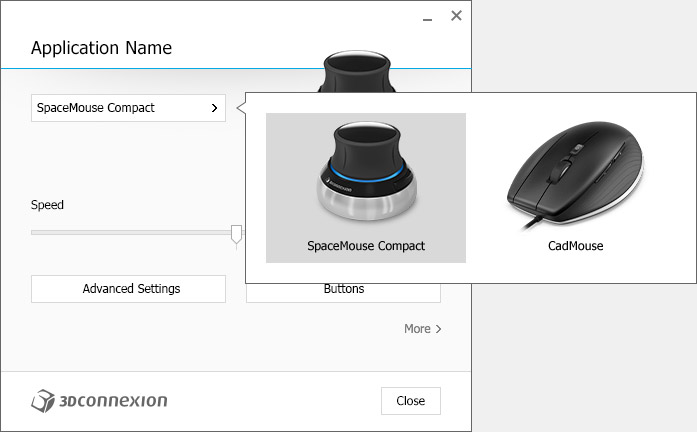Click the 3Dconnexion cube logo icon
The width and height of the screenshot is (697, 432).
(x=43, y=401)
